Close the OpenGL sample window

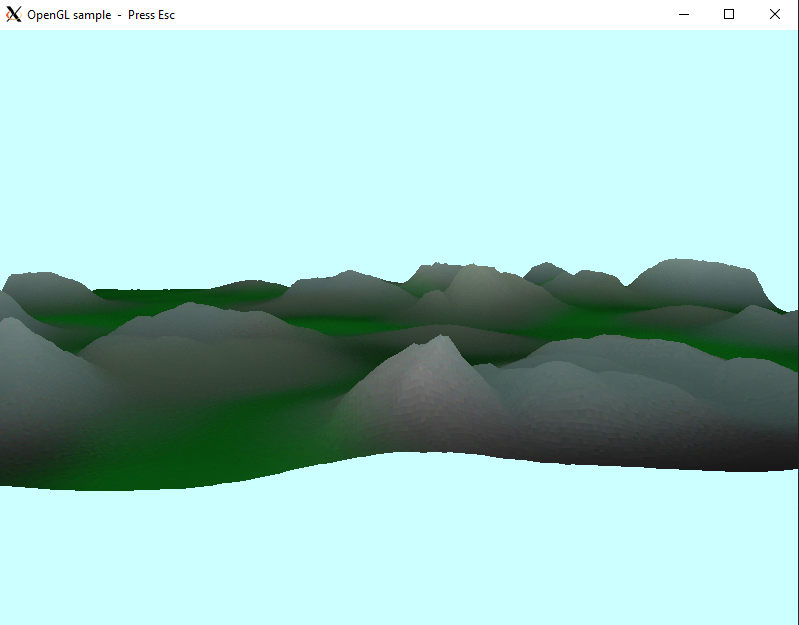click(775, 14)
